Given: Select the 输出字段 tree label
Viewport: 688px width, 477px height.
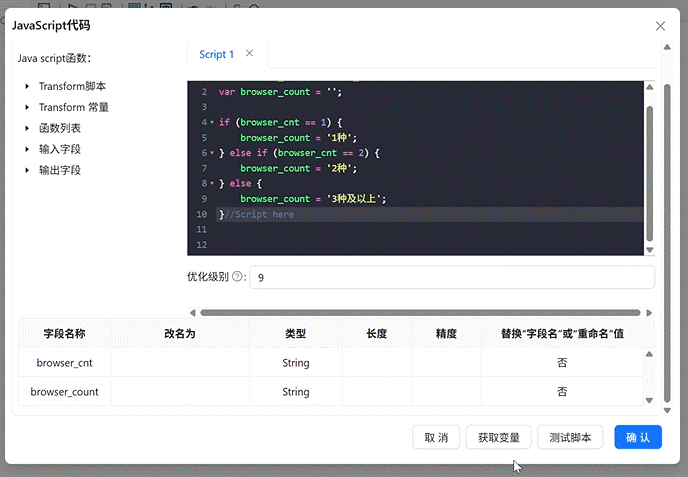Looking at the screenshot, I should coord(60,170).
